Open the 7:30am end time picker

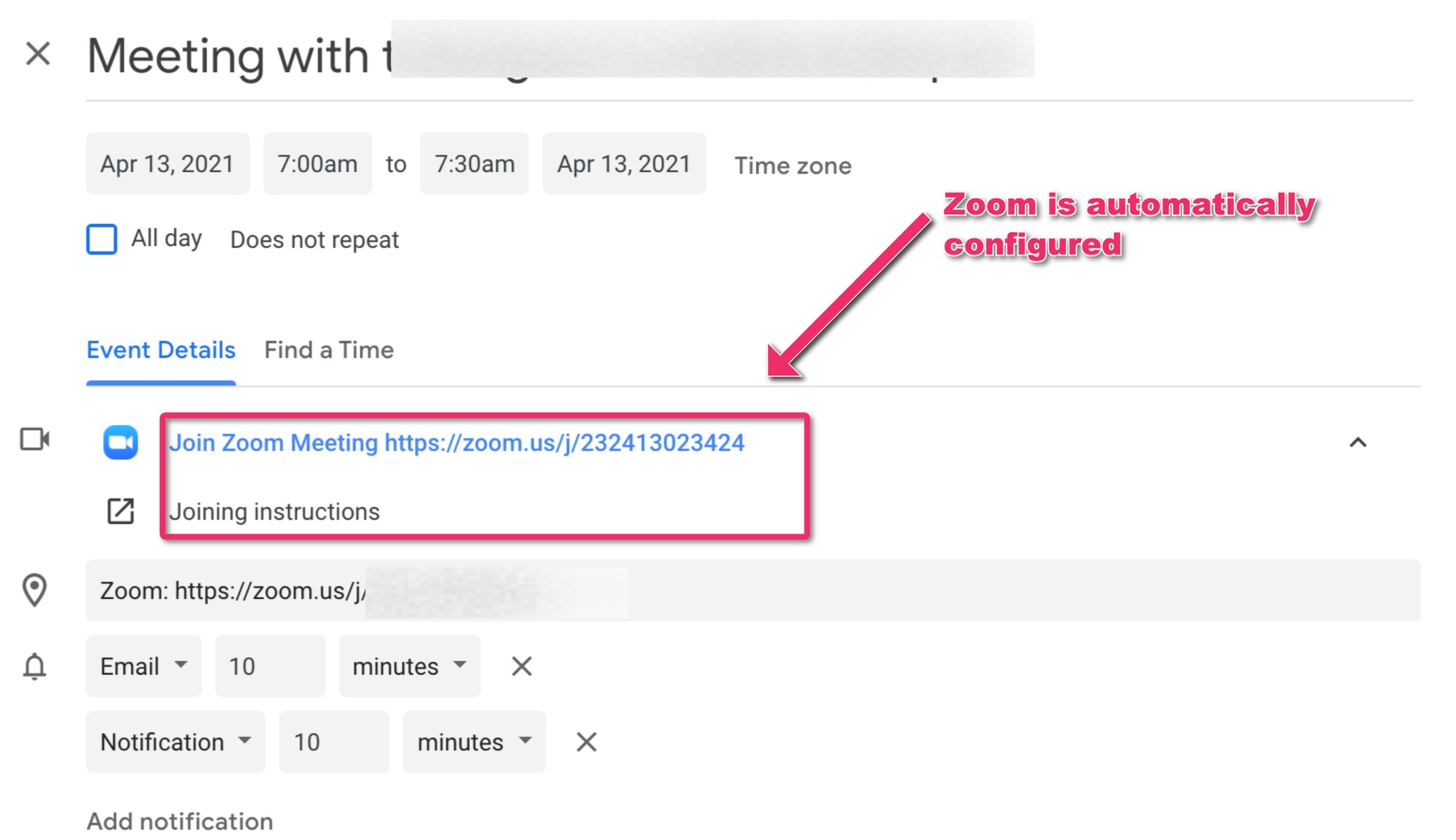pyautogui.click(x=474, y=164)
